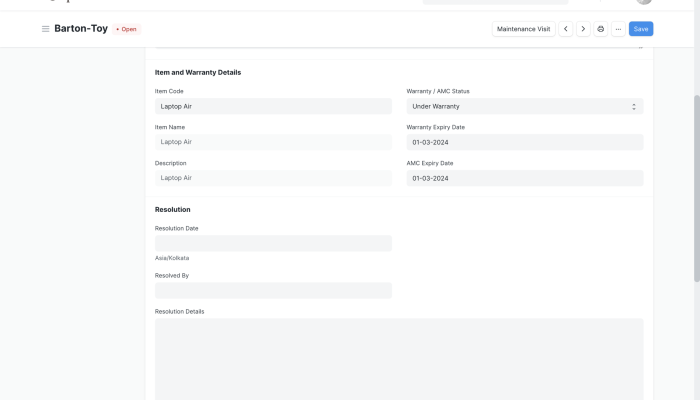Click the AMC Expiry Date field
Screen dimensions: 700x400
[x=525, y=178]
